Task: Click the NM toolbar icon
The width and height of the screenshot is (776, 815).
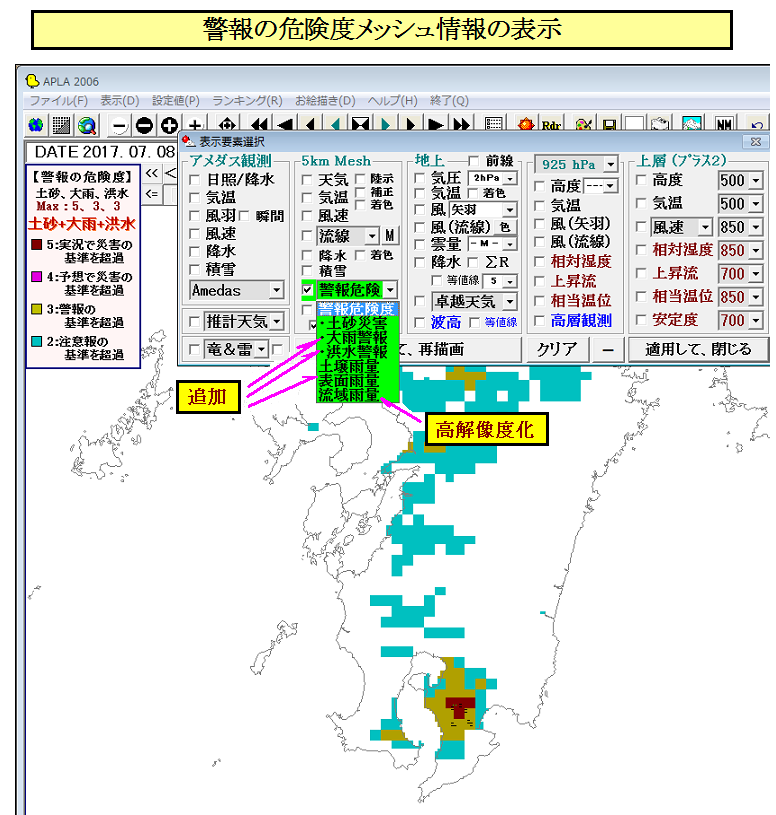Action: (x=724, y=125)
